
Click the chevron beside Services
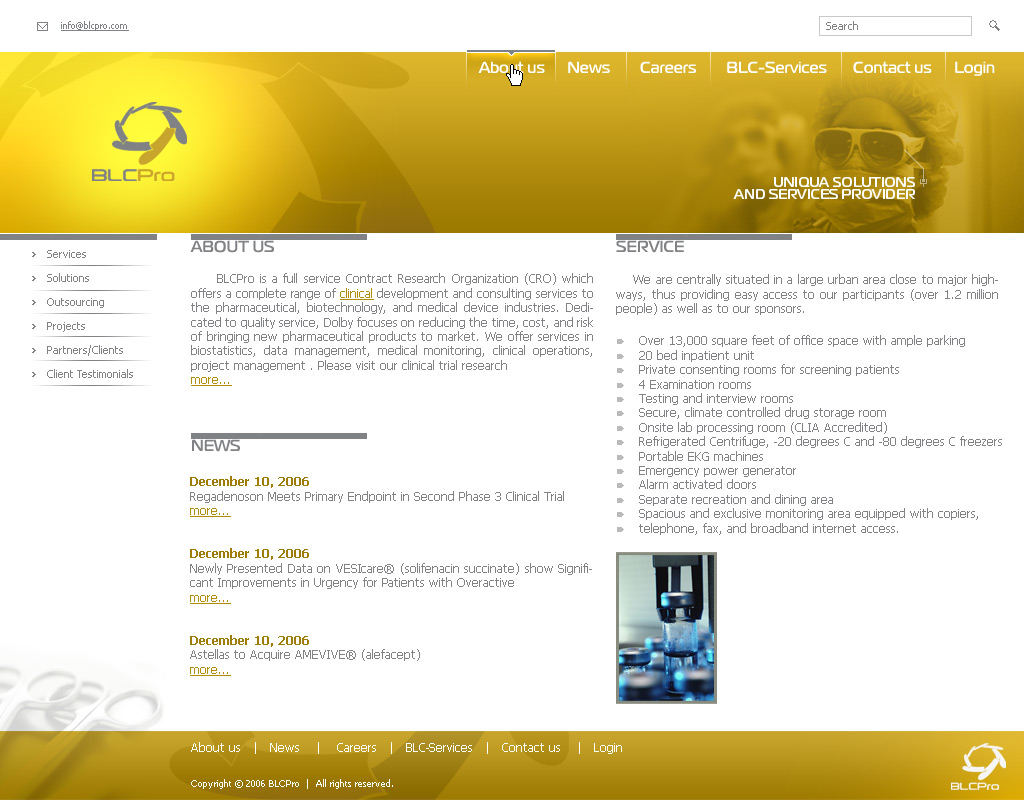[x=34, y=254]
